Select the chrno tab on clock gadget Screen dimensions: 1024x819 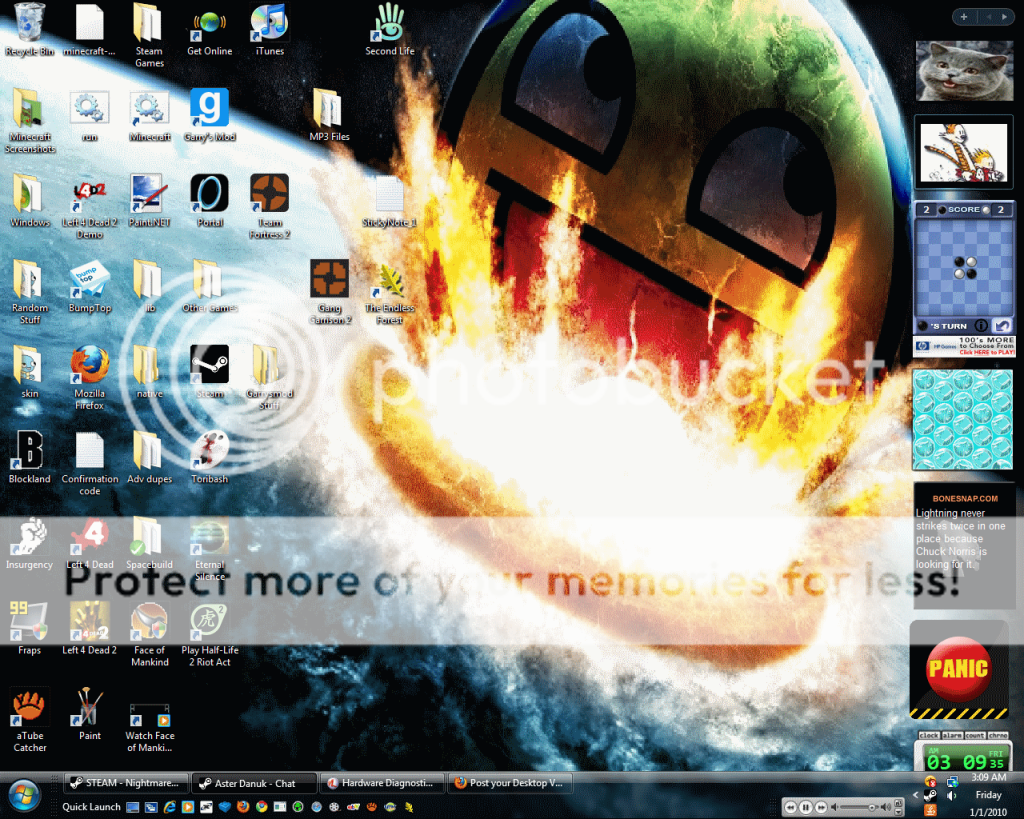coord(997,735)
